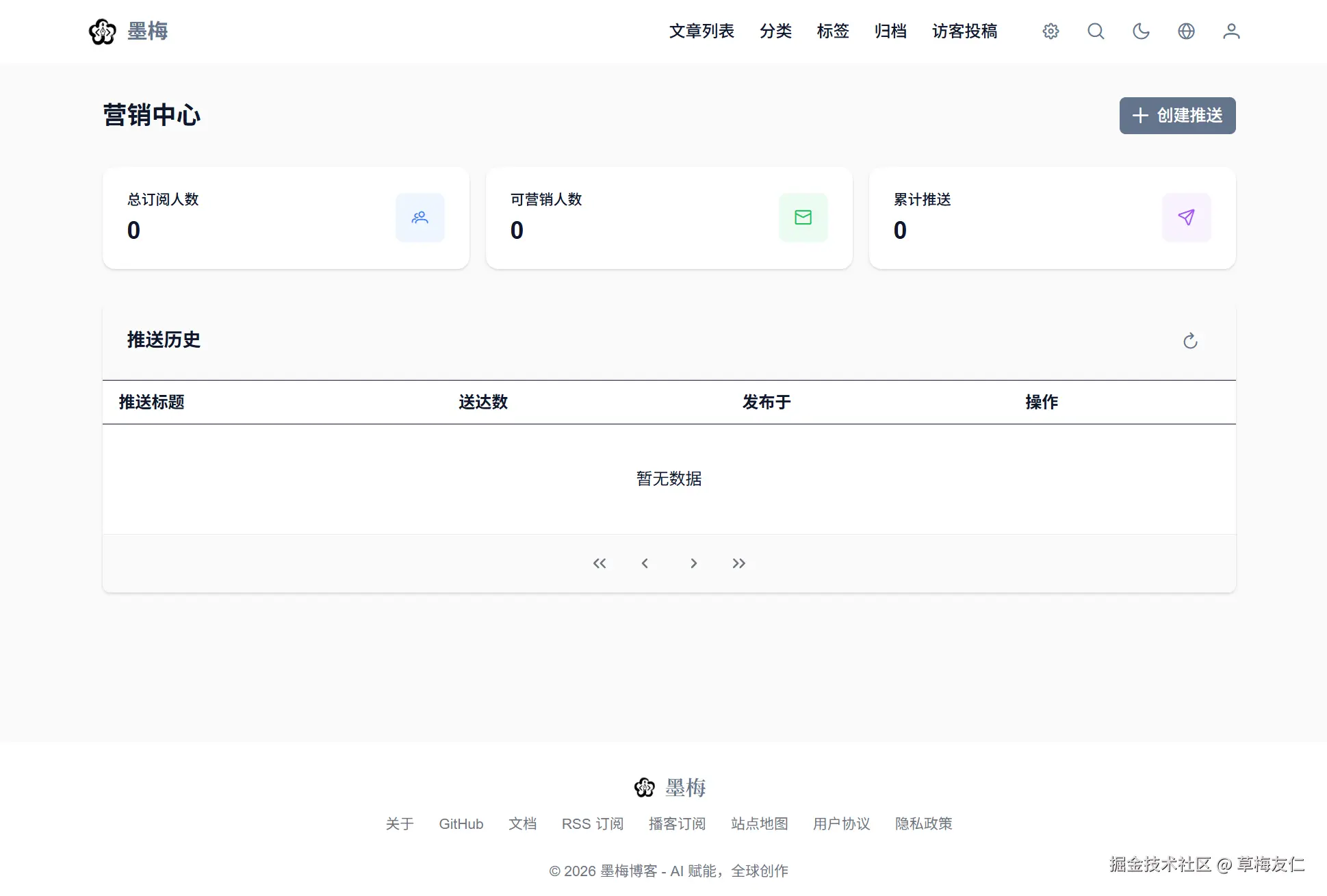Click the 墨梅 flower logo in header
1327x896 pixels.
[x=103, y=31]
